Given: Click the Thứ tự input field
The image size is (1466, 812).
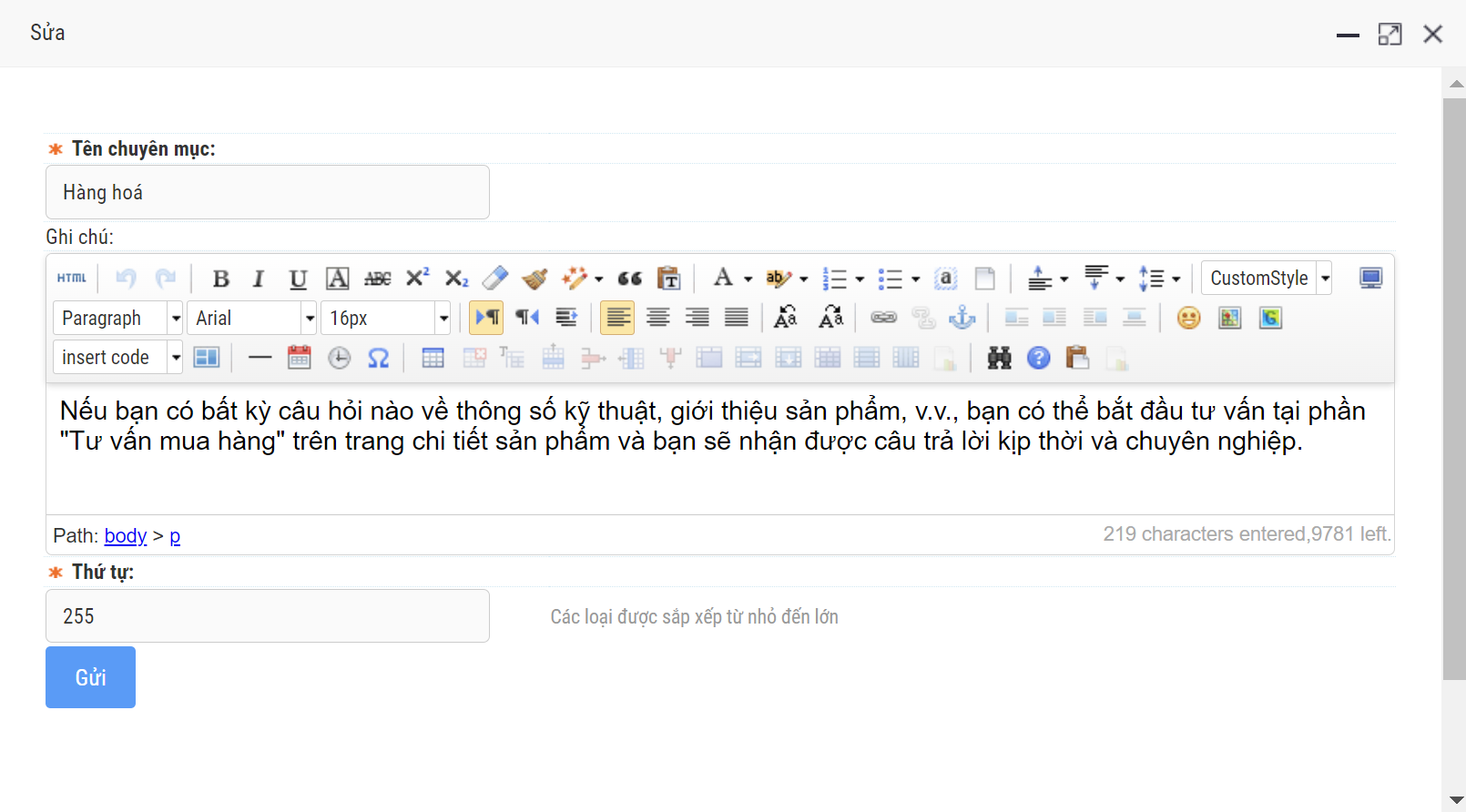Looking at the screenshot, I should [267, 616].
